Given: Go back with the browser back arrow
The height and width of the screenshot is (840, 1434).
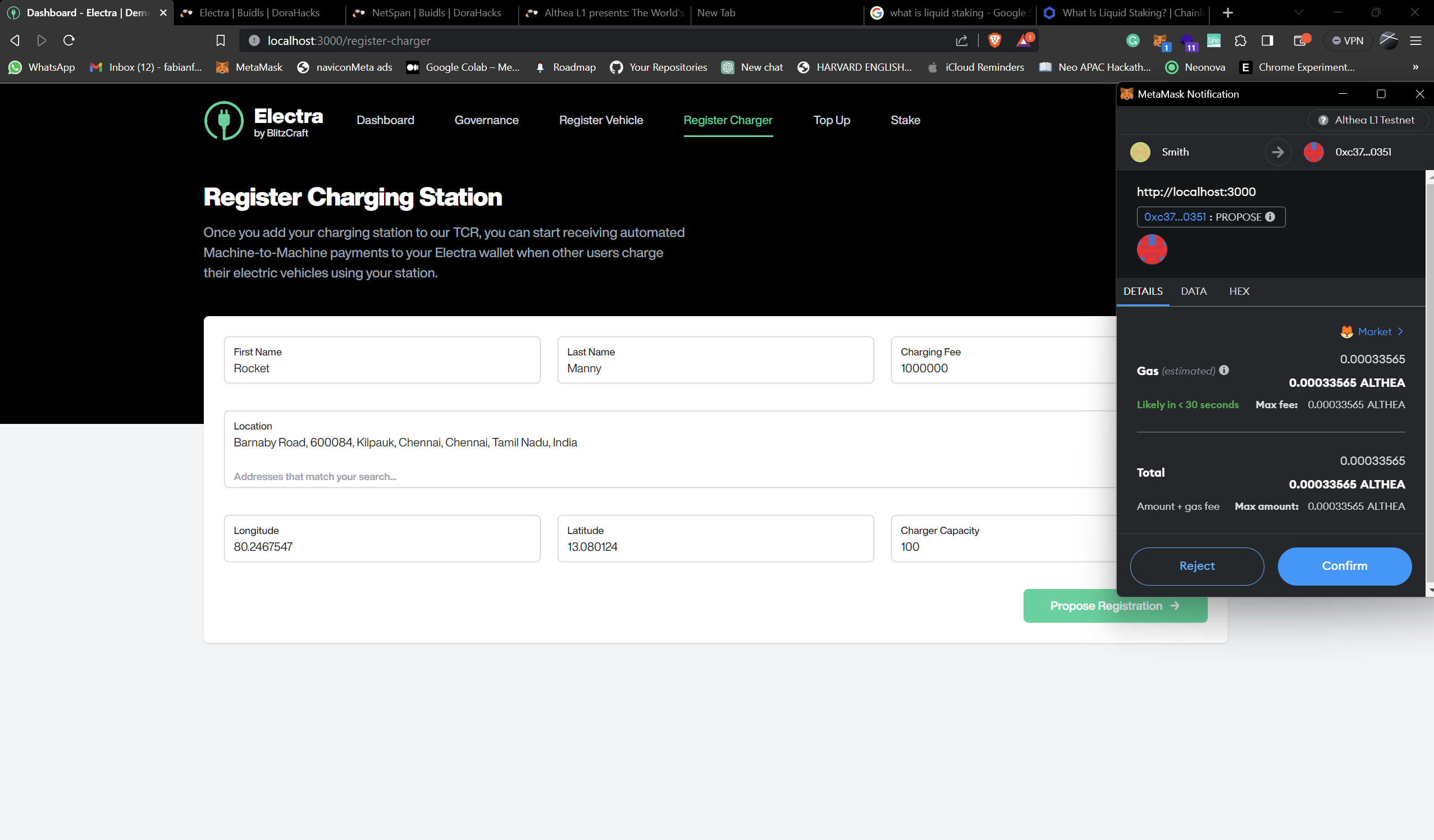Looking at the screenshot, I should 15,40.
